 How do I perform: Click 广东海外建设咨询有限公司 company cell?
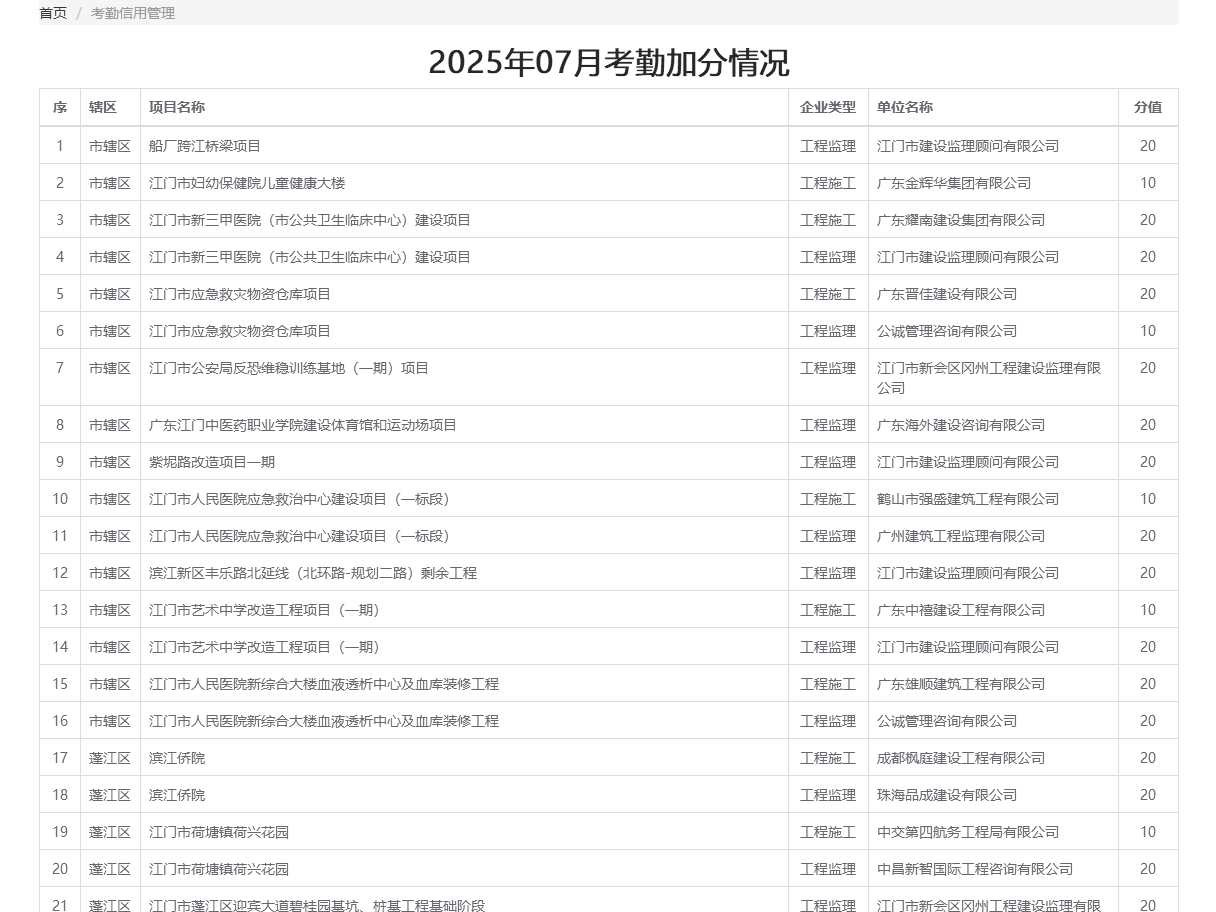[x=960, y=425]
